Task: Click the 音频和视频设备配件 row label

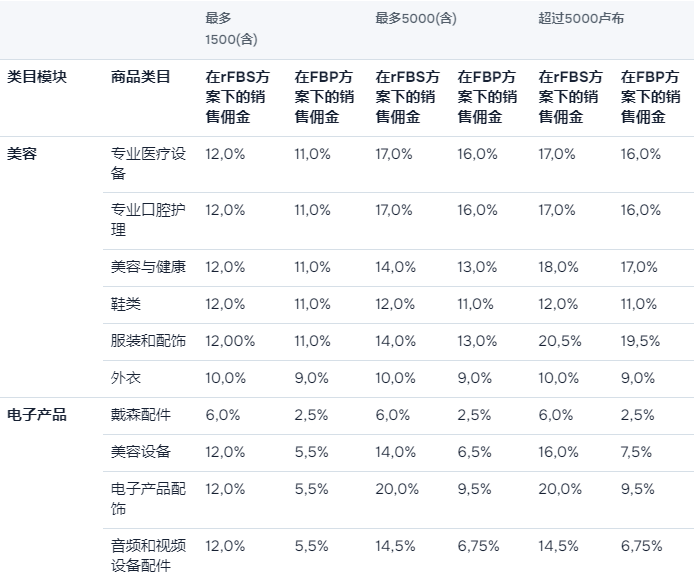Action: point(148,555)
